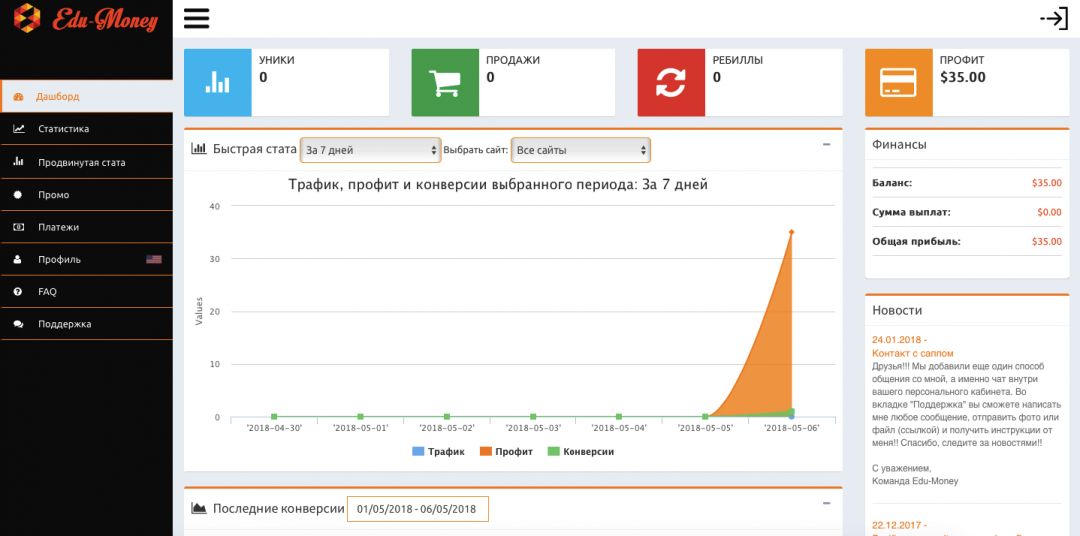Toggle the hamburger sidebar menu
1080x536 pixels.
(x=196, y=19)
